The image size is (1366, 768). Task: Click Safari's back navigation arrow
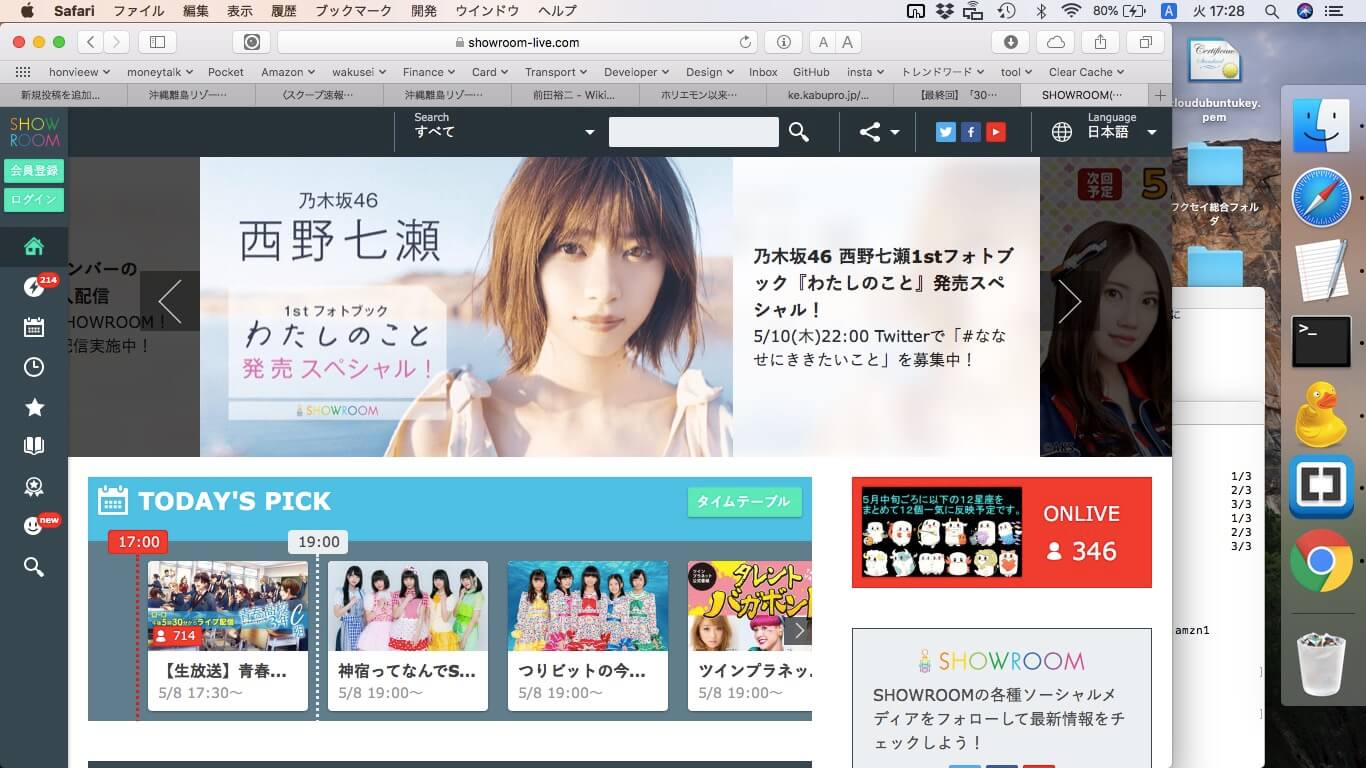[x=91, y=42]
